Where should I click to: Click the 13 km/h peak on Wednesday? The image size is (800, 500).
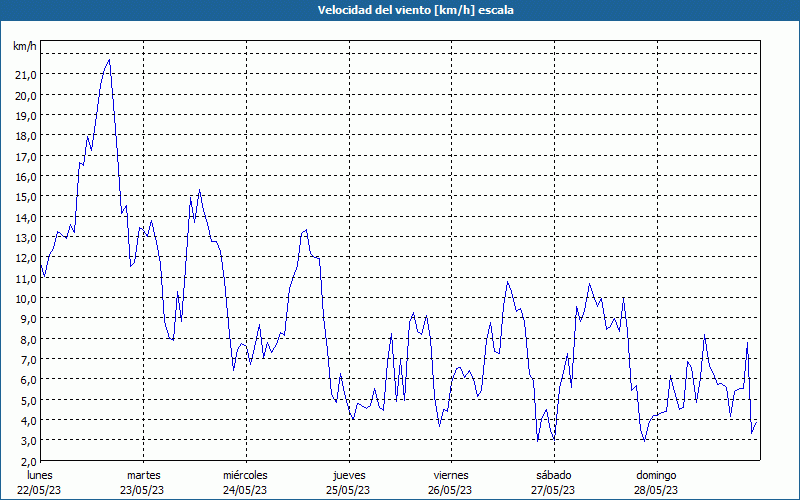[x=306, y=230]
